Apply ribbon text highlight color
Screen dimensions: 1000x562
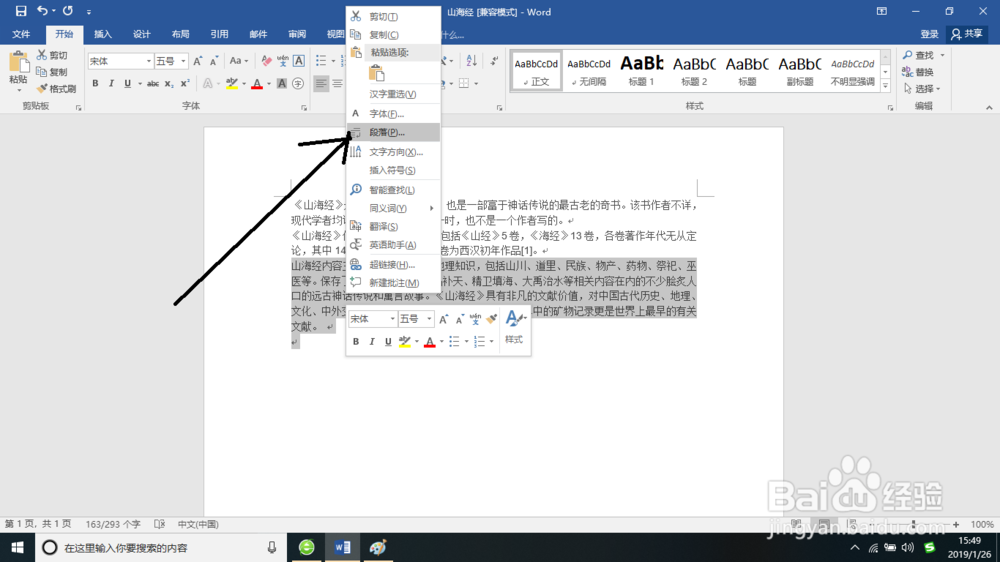click(232, 84)
